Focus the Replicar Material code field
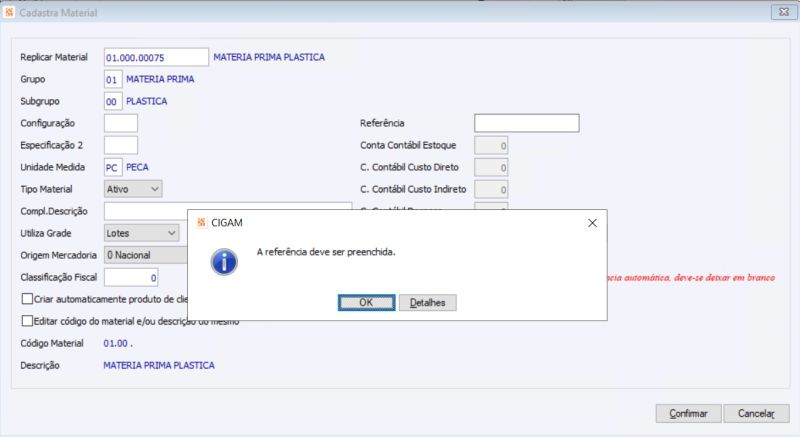 [x=156, y=57]
